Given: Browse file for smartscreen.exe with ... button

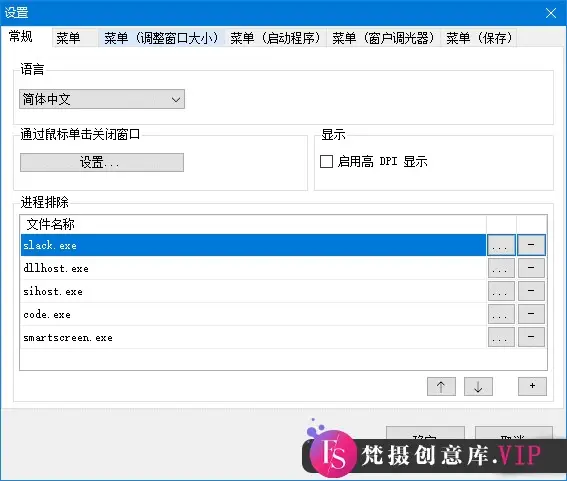Looking at the screenshot, I should 501,337.
